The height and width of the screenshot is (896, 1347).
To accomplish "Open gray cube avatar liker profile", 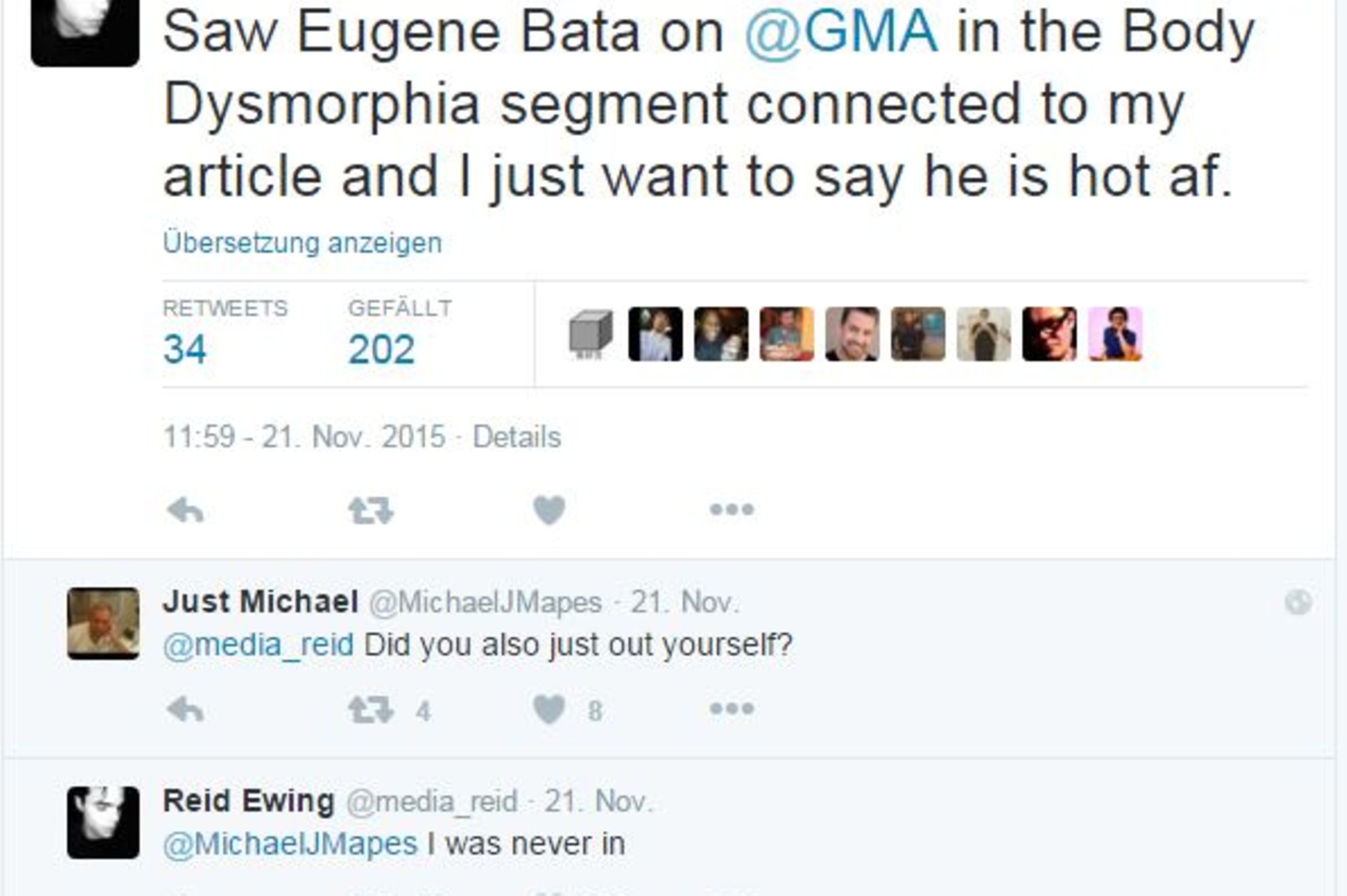I will click(x=590, y=334).
